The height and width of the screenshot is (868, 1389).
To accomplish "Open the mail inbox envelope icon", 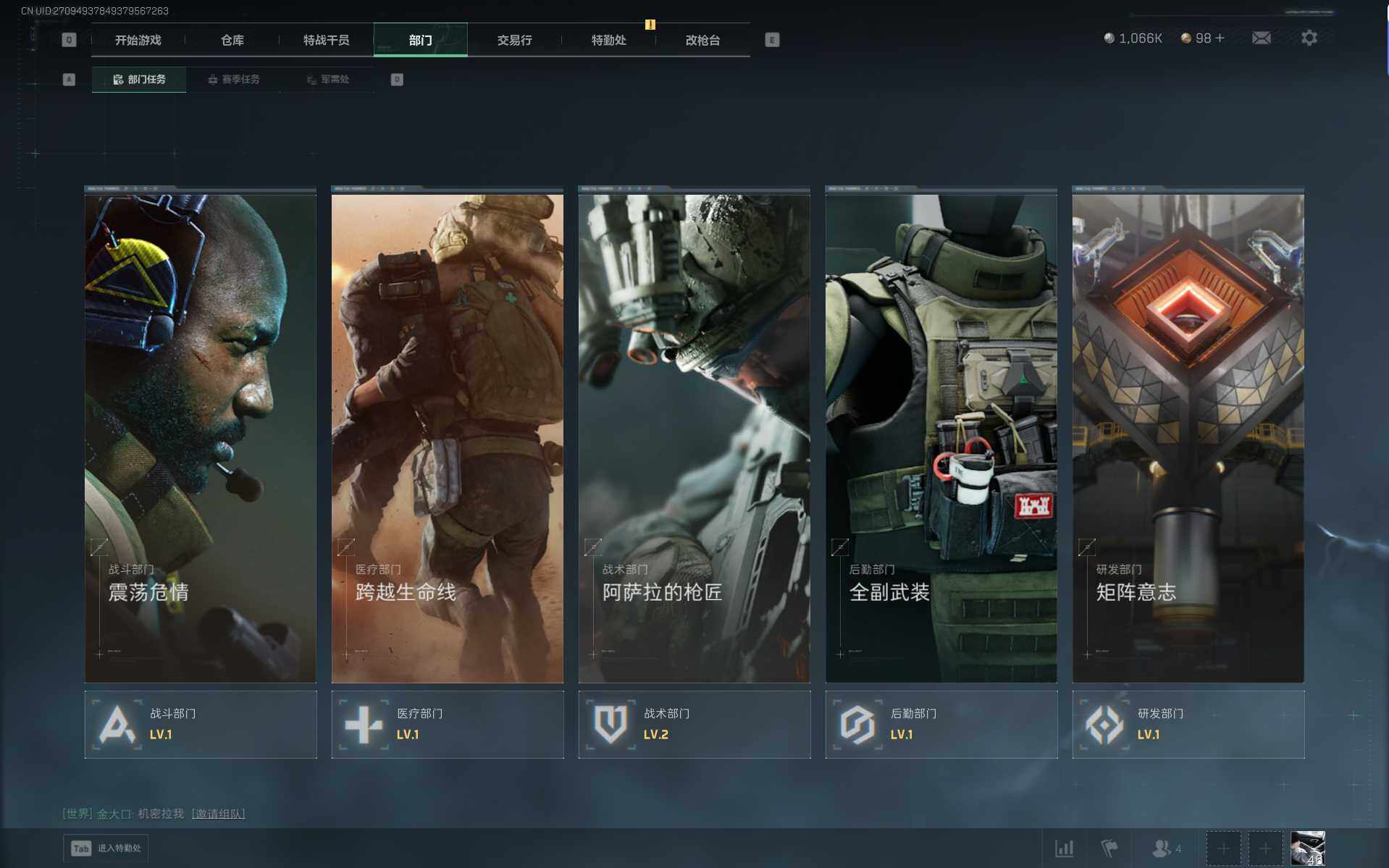I will pyautogui.click(x=1261, y=38).
